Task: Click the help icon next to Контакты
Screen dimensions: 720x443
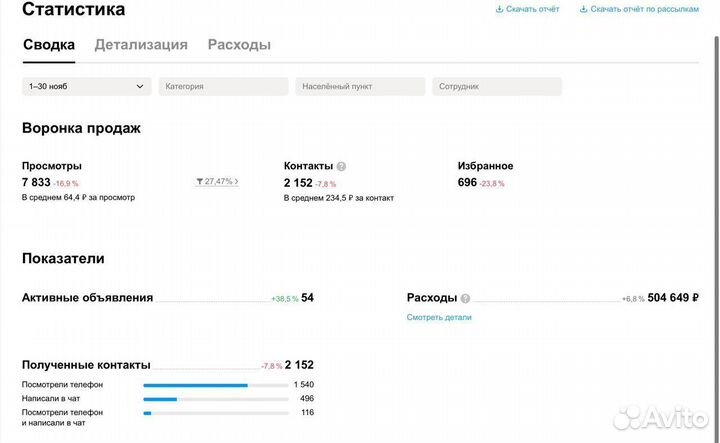Action: pos(342,166)
